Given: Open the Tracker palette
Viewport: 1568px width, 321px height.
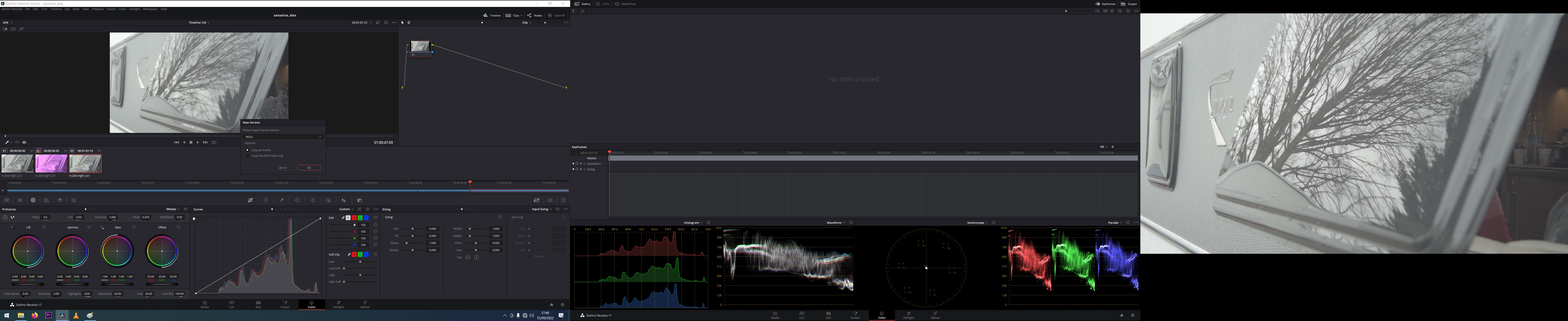Looking at the screenshot, I should coord(313,200).
